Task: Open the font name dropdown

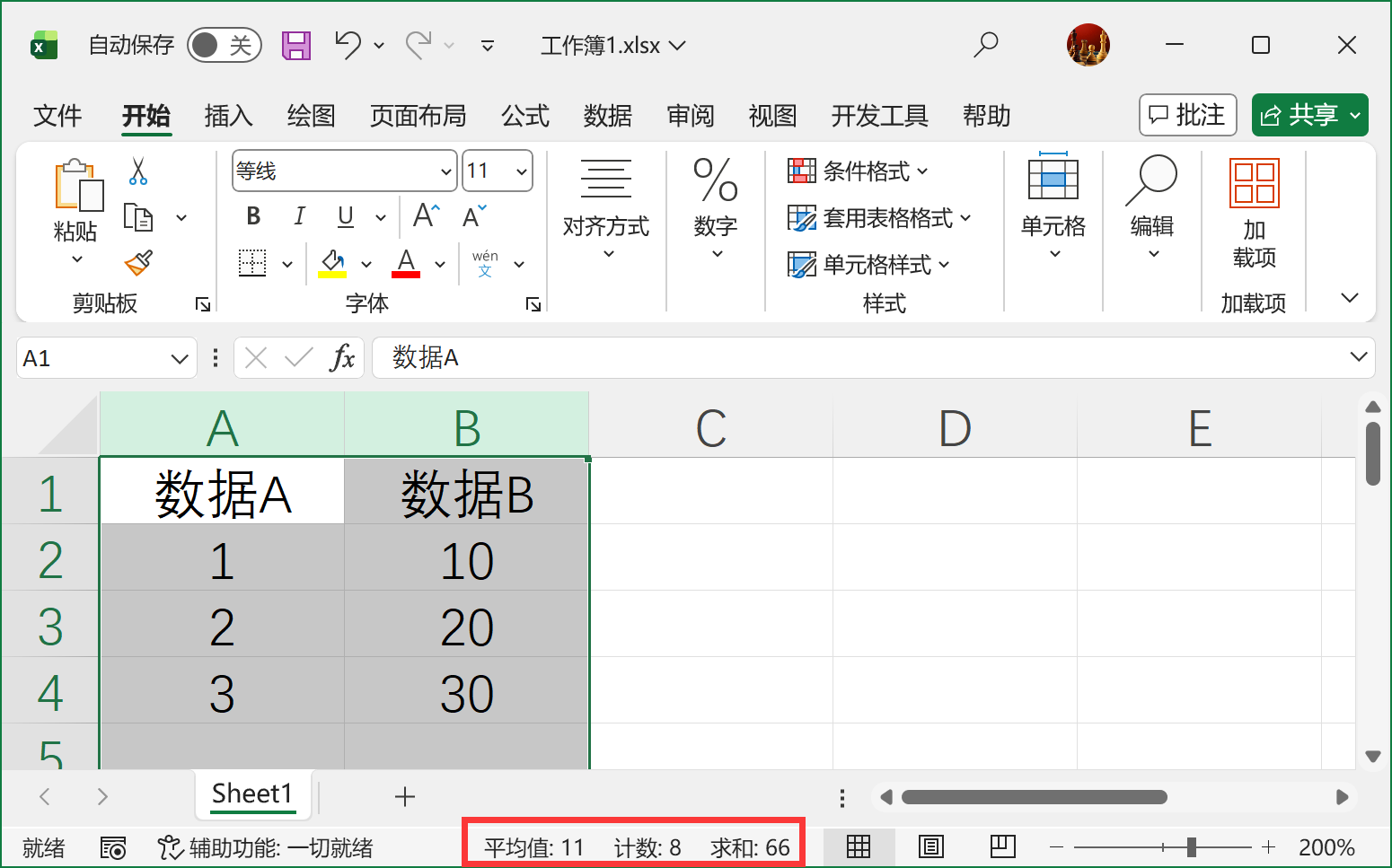Action: tap(446, 171)
